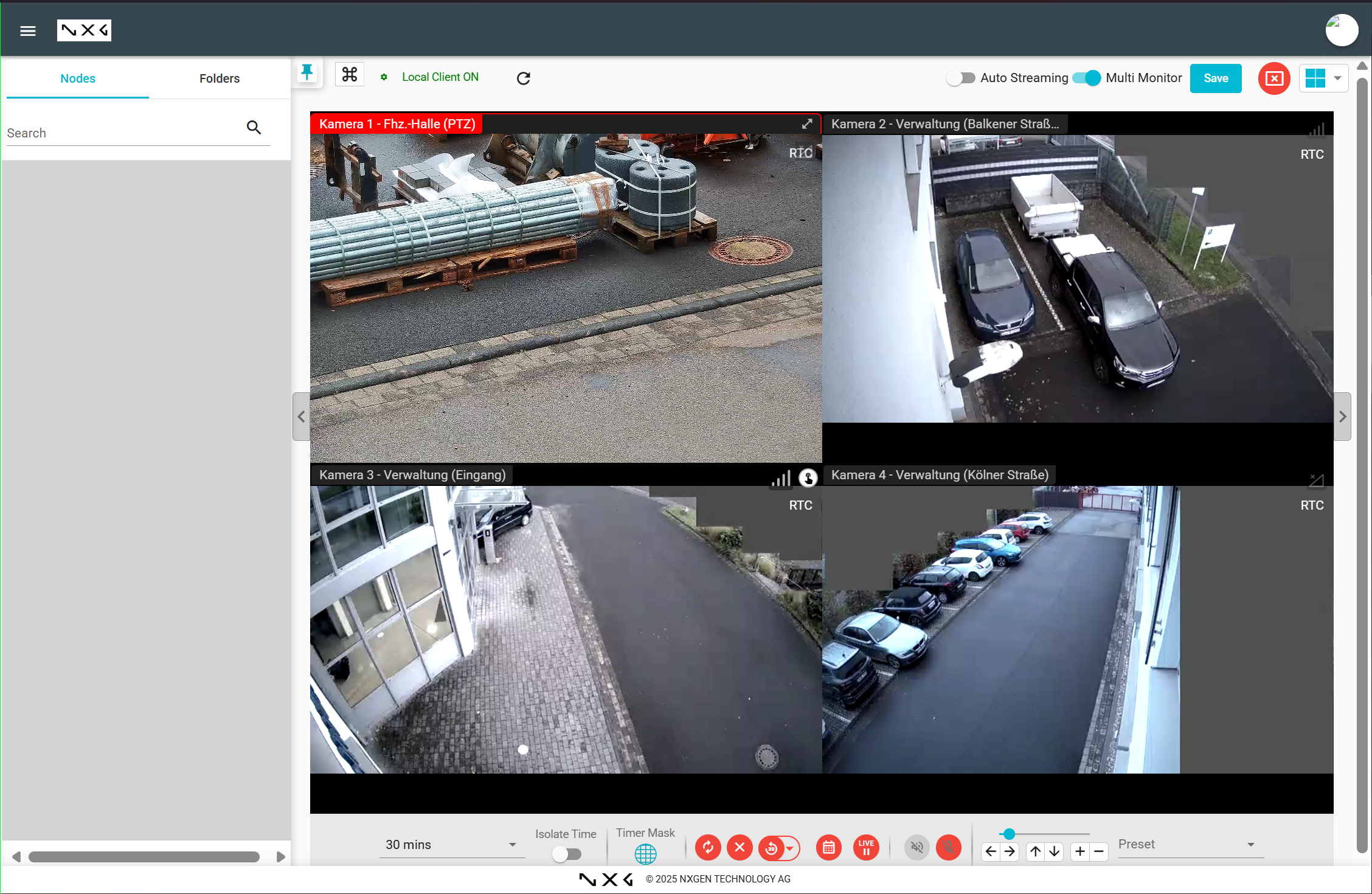This screenshot has width=1372, height=894.
Task: Expand Kamera 1 tile to fullscreen
Action: [x=807, y=124]
